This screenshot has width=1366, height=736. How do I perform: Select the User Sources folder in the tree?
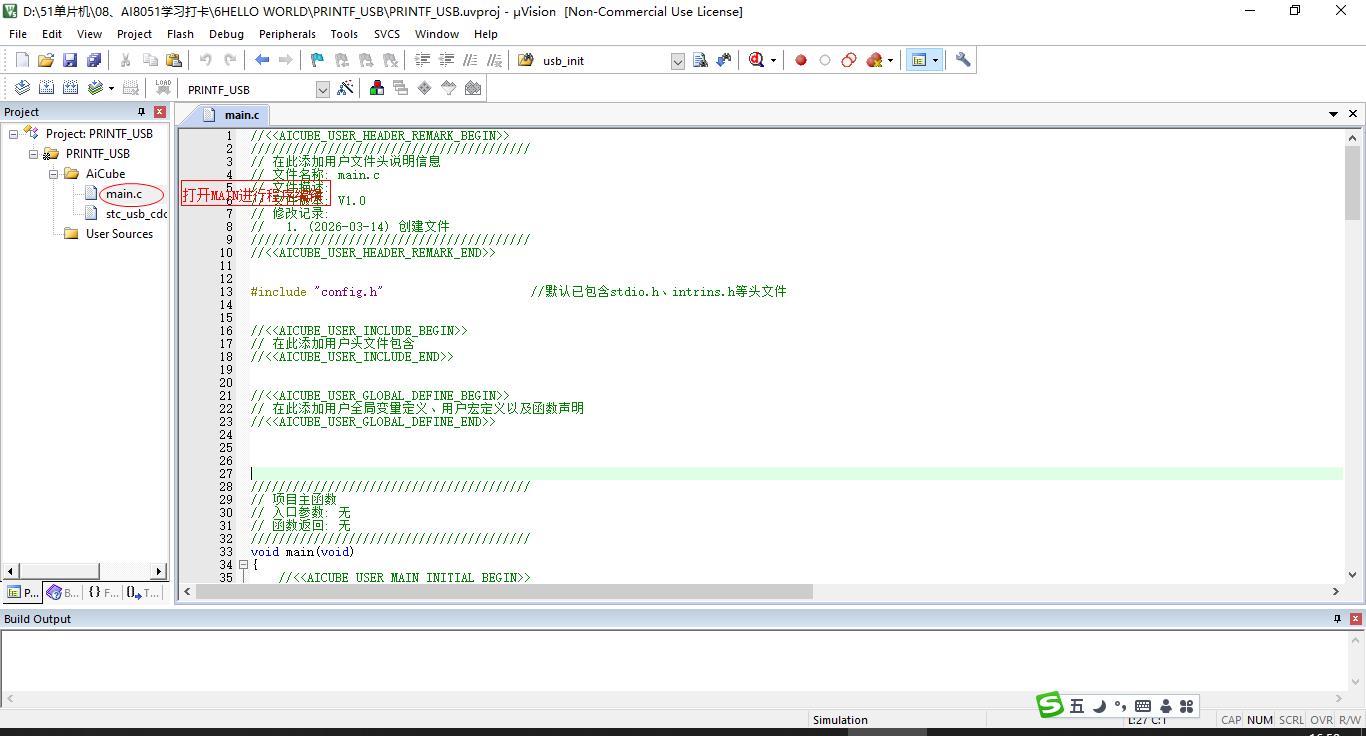119,234
